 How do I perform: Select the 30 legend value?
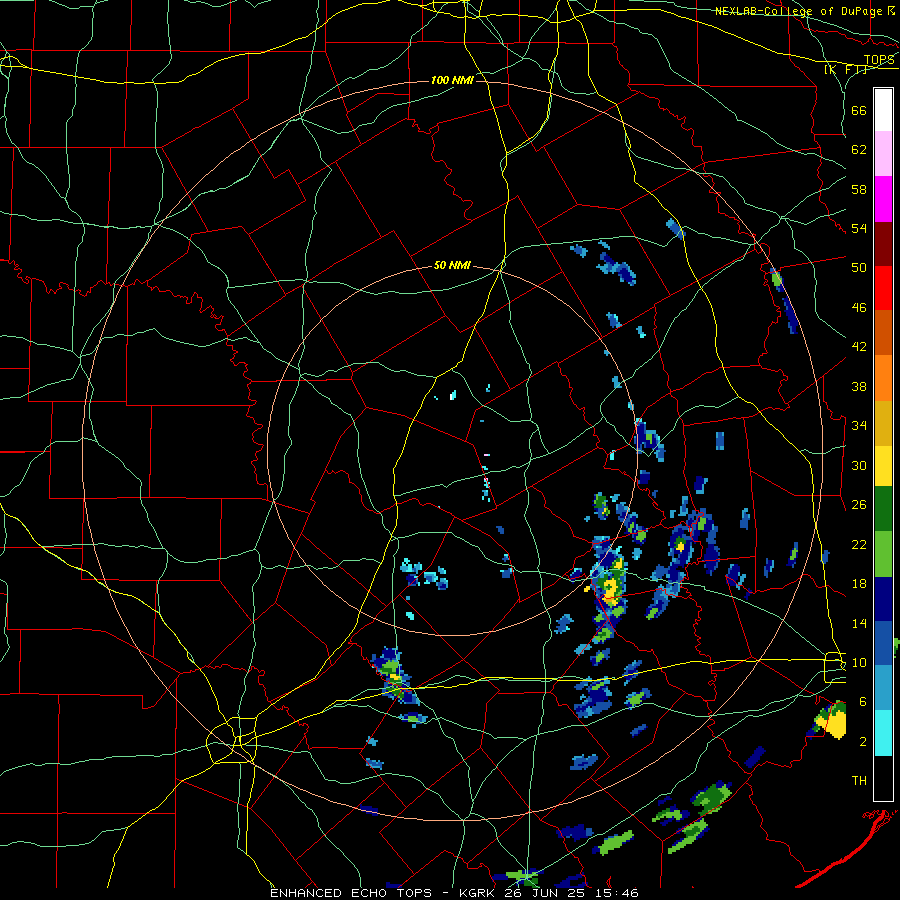859,465
